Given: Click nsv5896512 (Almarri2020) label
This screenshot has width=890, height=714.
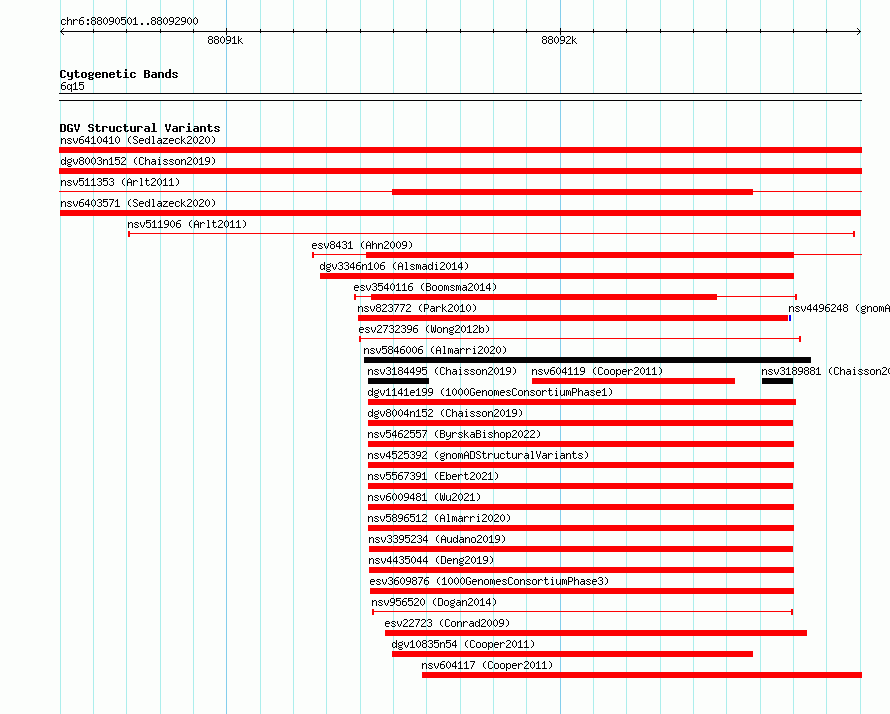Looking at the screenshot, I should pyautogui.click(x=439, y=518).
